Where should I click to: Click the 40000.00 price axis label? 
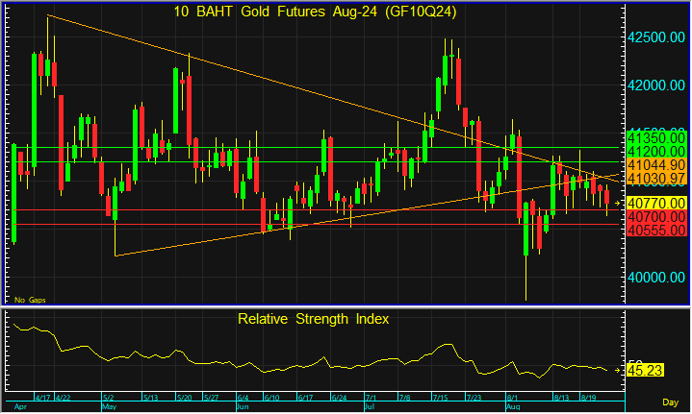654,277
